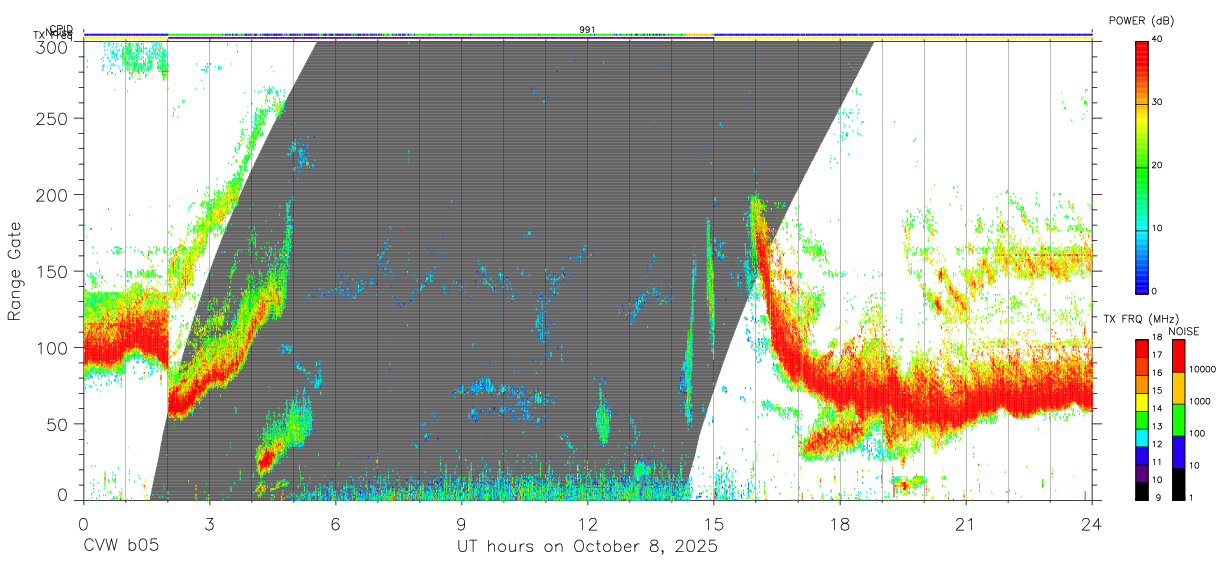Click the x-axis tick label "15"
The width and height of the screenshot is (1228, 567).
(713, 523)
